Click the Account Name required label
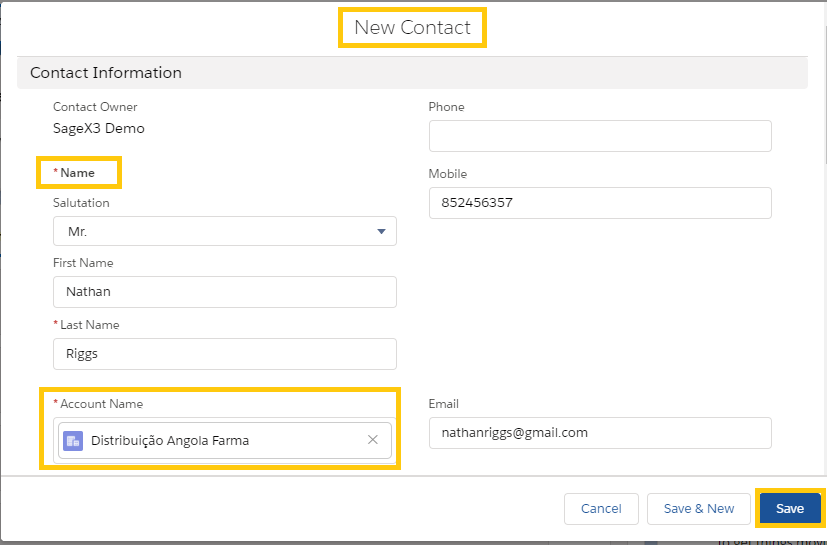Viewport: 827px width, 545px height. [x=98, y=404]
